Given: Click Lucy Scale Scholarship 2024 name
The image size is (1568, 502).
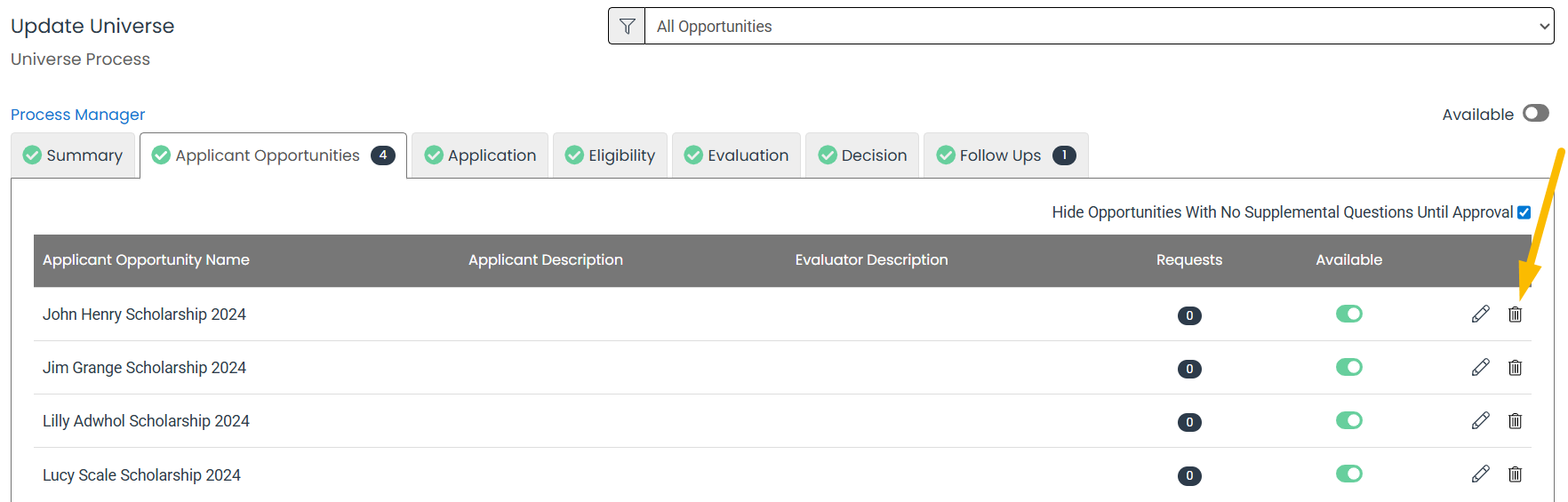Looking at the screenshot, I should (x=141, y=475).
